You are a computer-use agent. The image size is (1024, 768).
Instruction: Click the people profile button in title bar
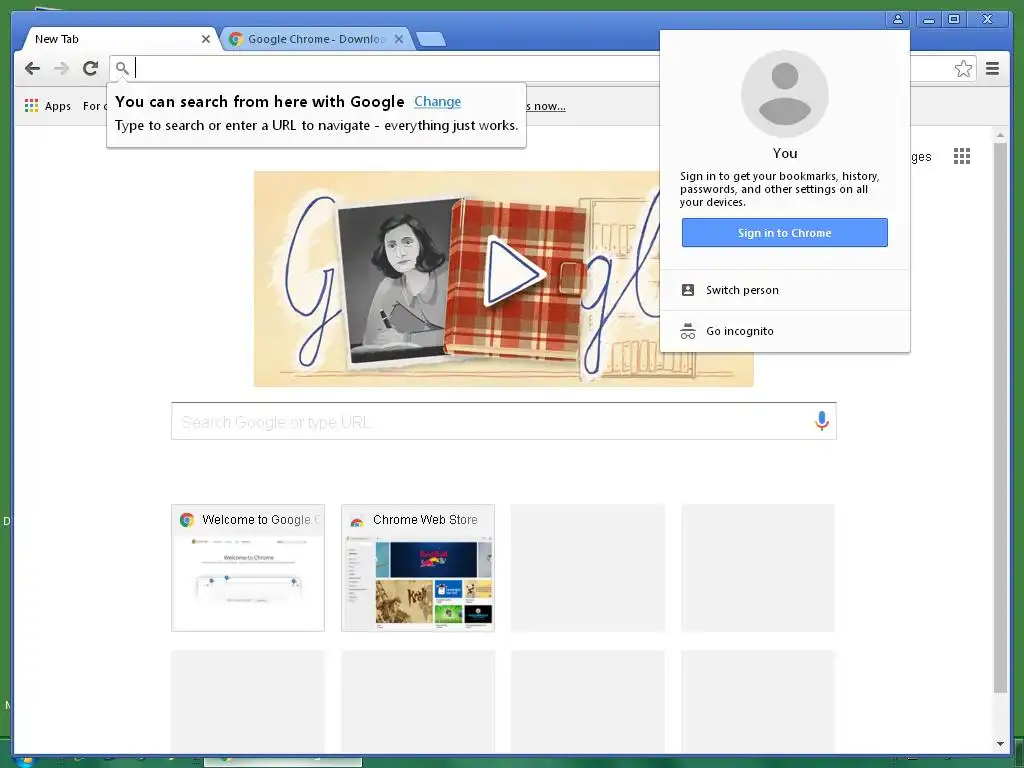pyautogui.click(x=898, y=19)
